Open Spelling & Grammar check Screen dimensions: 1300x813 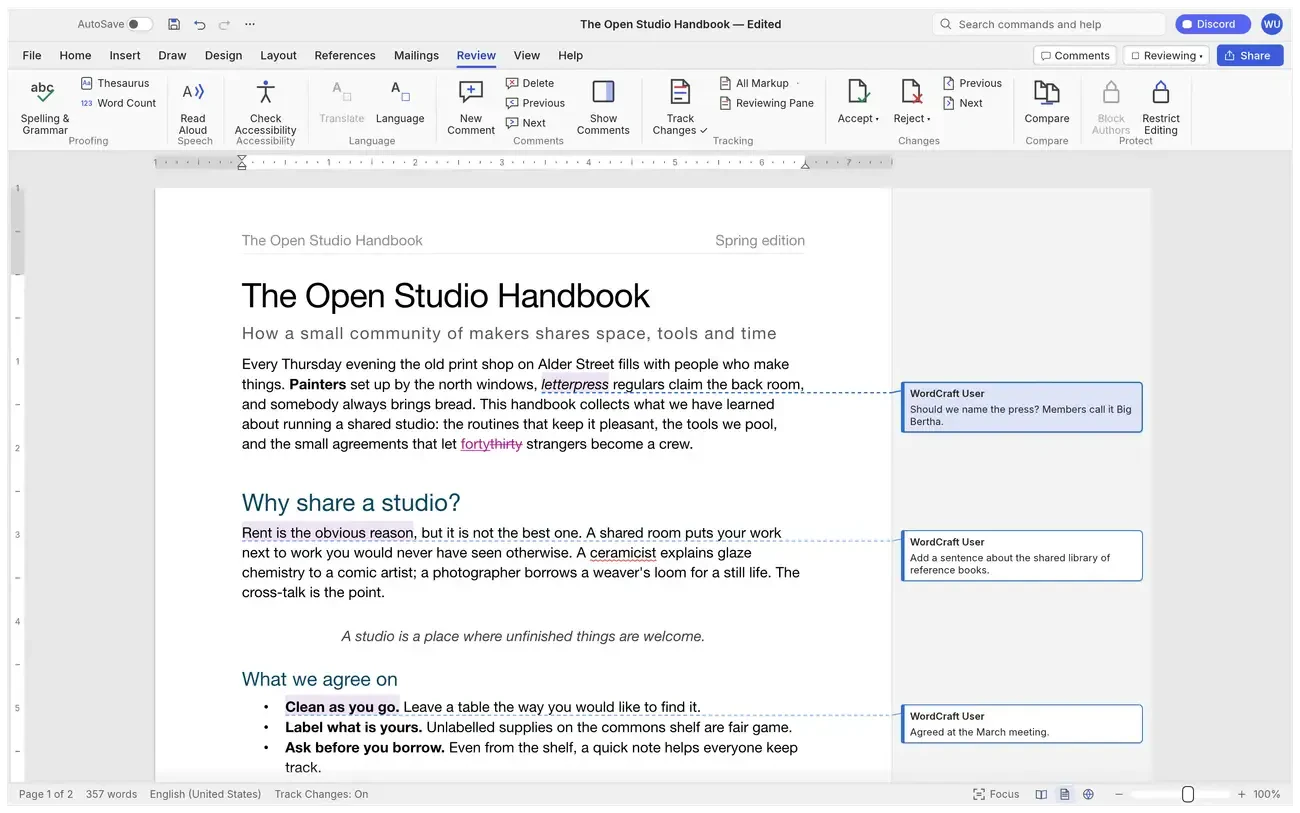(45, 106)
